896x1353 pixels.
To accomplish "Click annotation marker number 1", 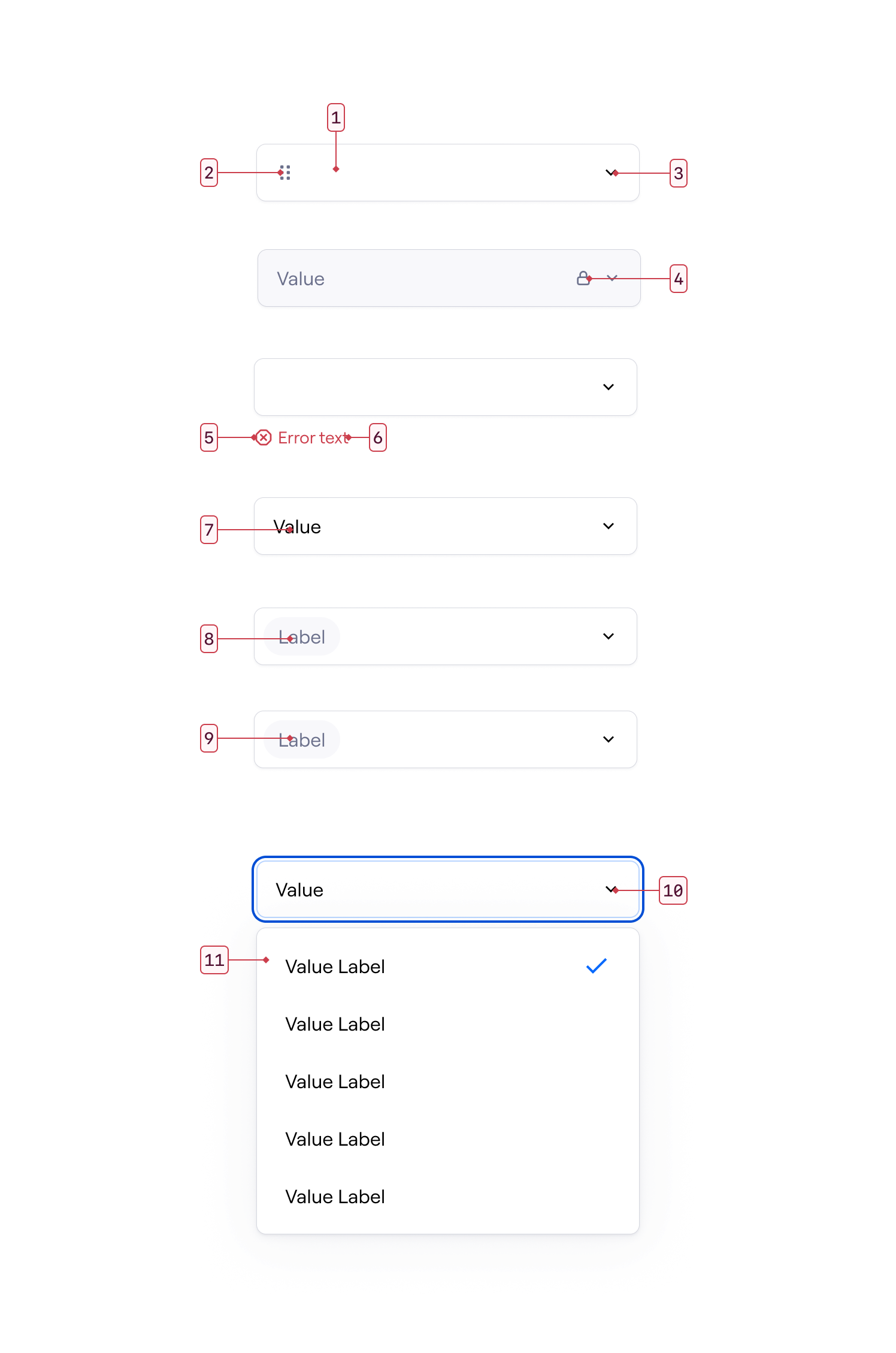I will (336, 117).
